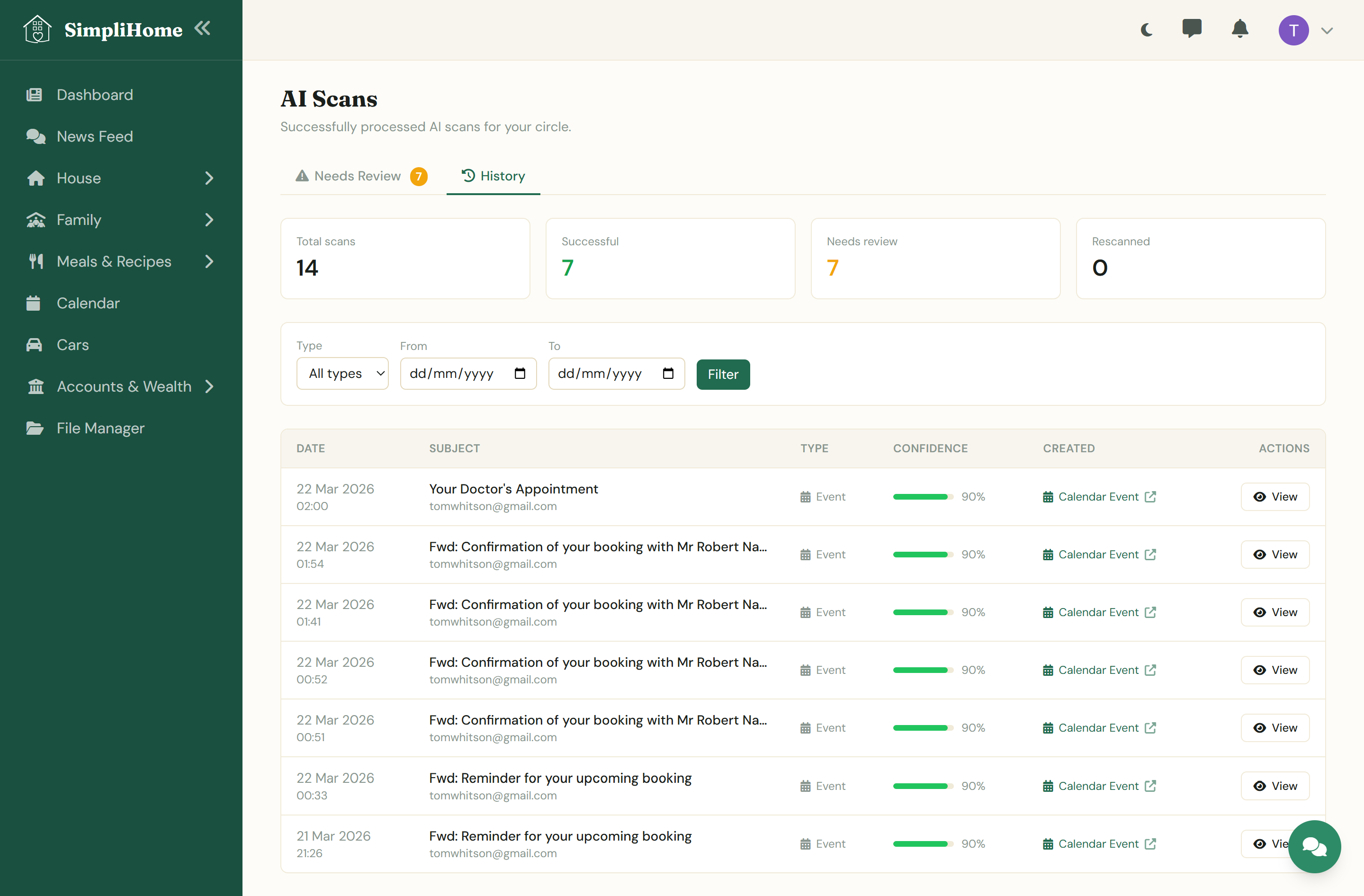Screen dimensions: 1364x896
Task: Click the To date input field
Action: click(x=617, y=374)
